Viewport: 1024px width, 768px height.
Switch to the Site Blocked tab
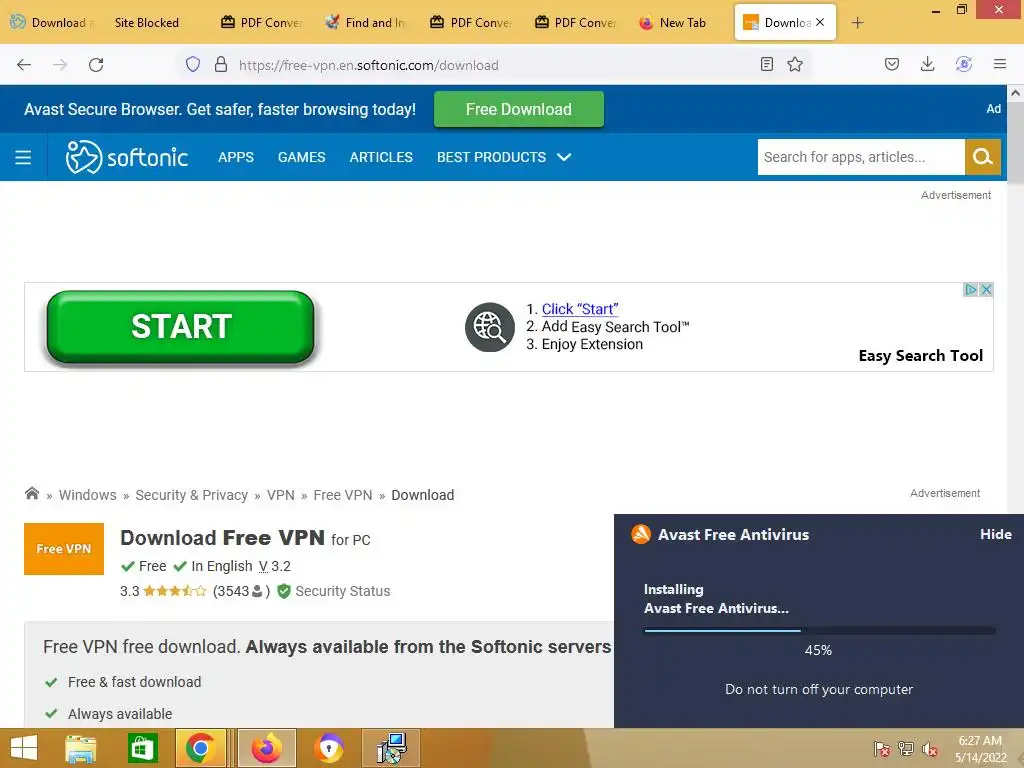coord(147,23)
